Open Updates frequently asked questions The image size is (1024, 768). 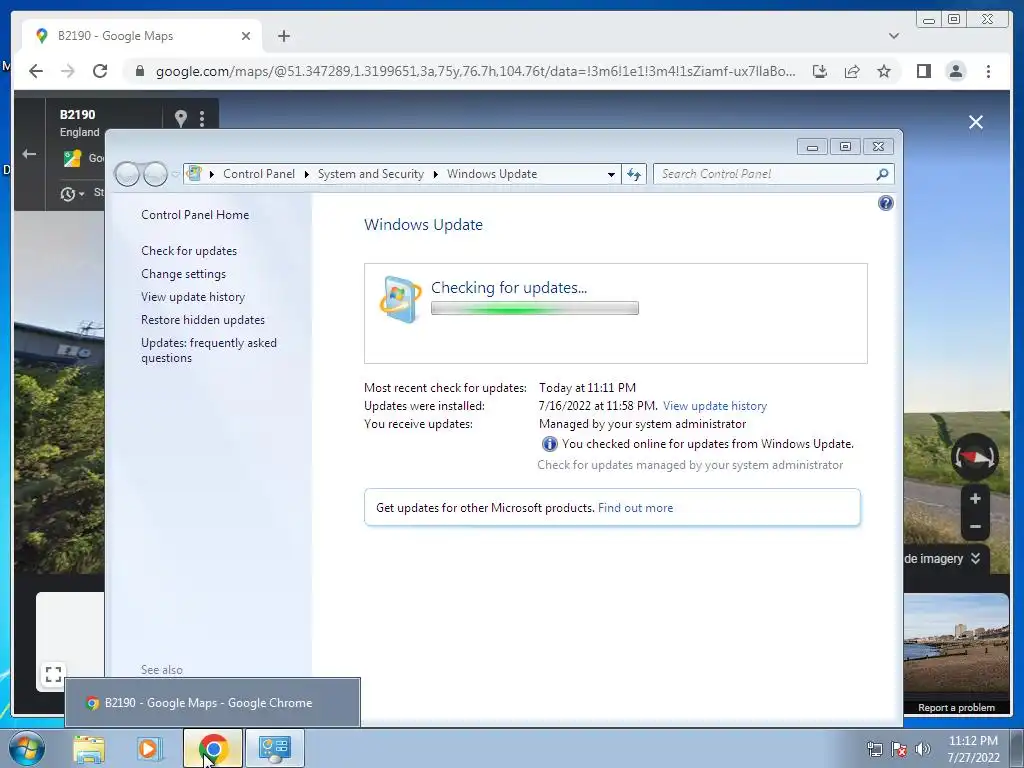coord(209,350)
